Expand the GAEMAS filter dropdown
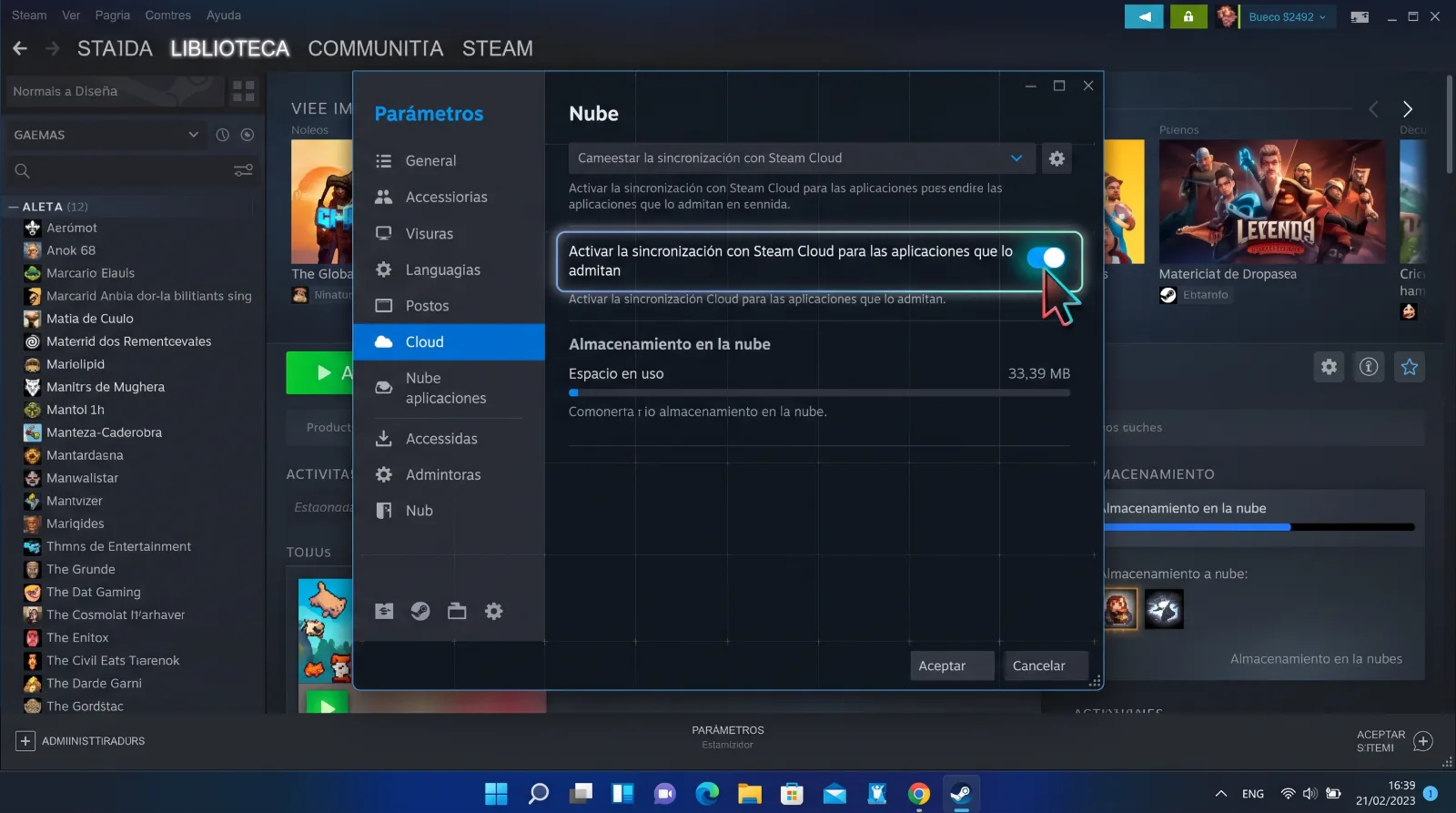The width and height of the screenshot is (1456, 813). [106, 135]
